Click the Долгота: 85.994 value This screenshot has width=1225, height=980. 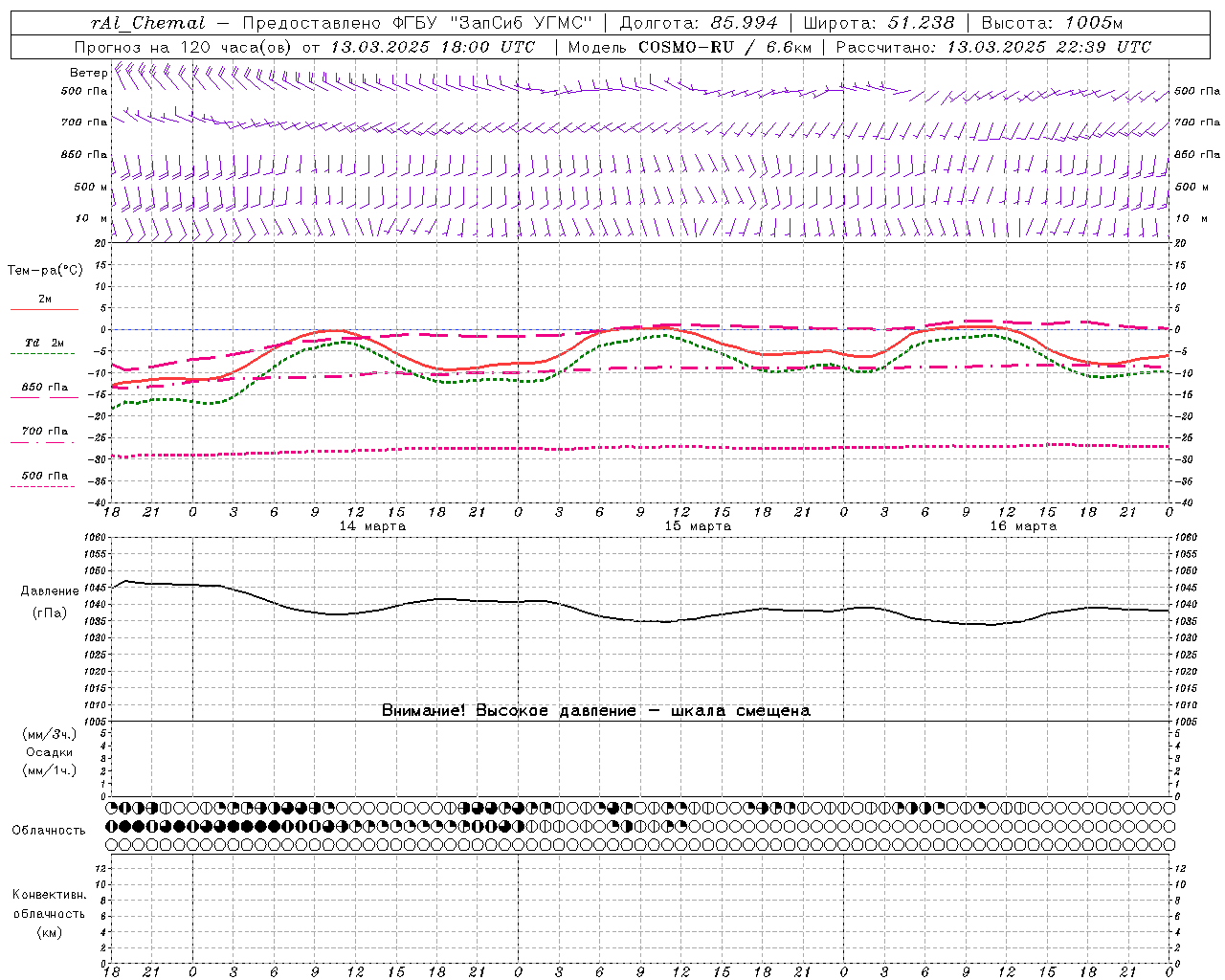coord(699,23)
